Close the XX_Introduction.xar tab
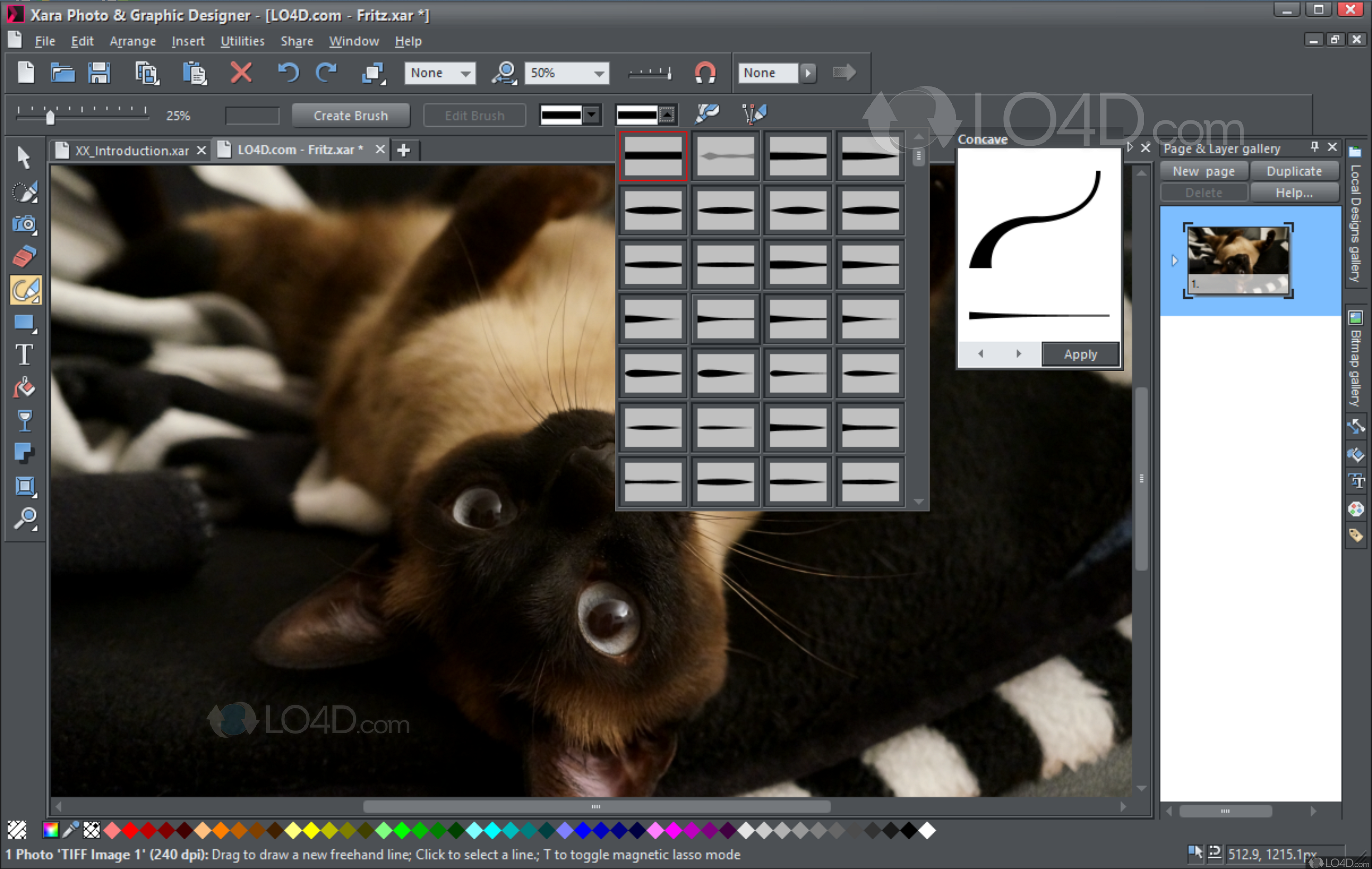 201,150
